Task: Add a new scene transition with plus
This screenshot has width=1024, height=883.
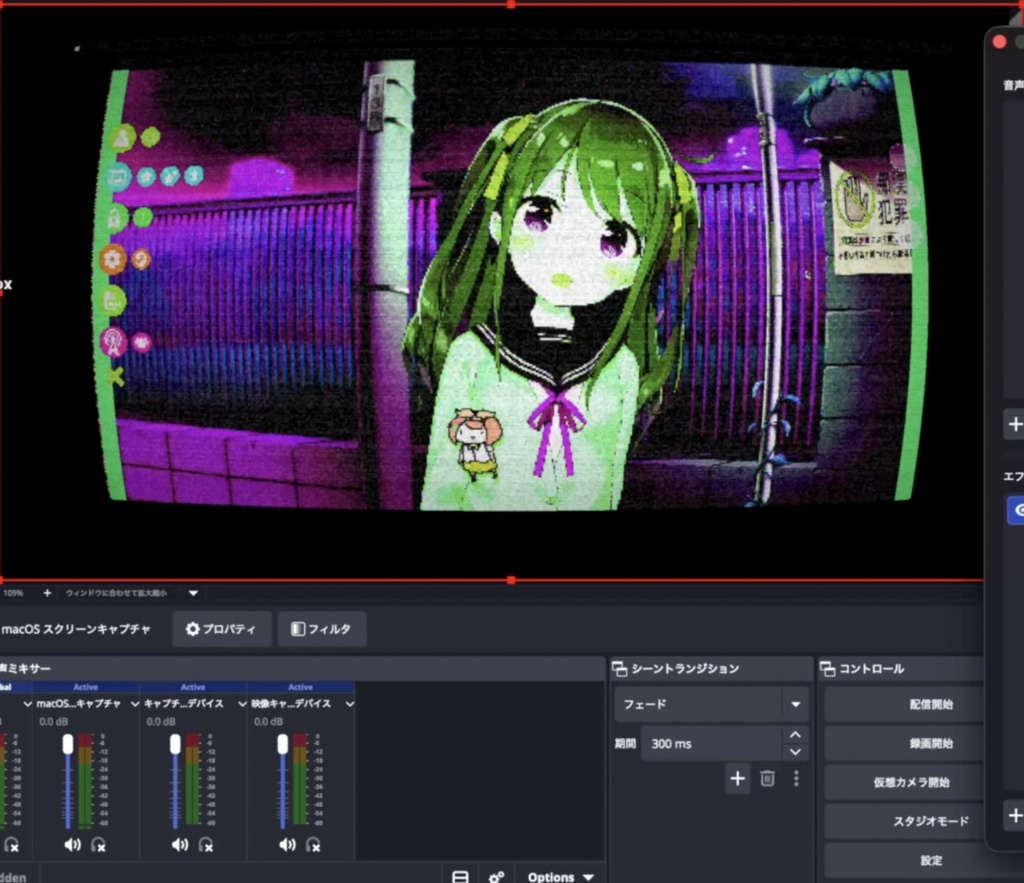Action: (737, 779)
